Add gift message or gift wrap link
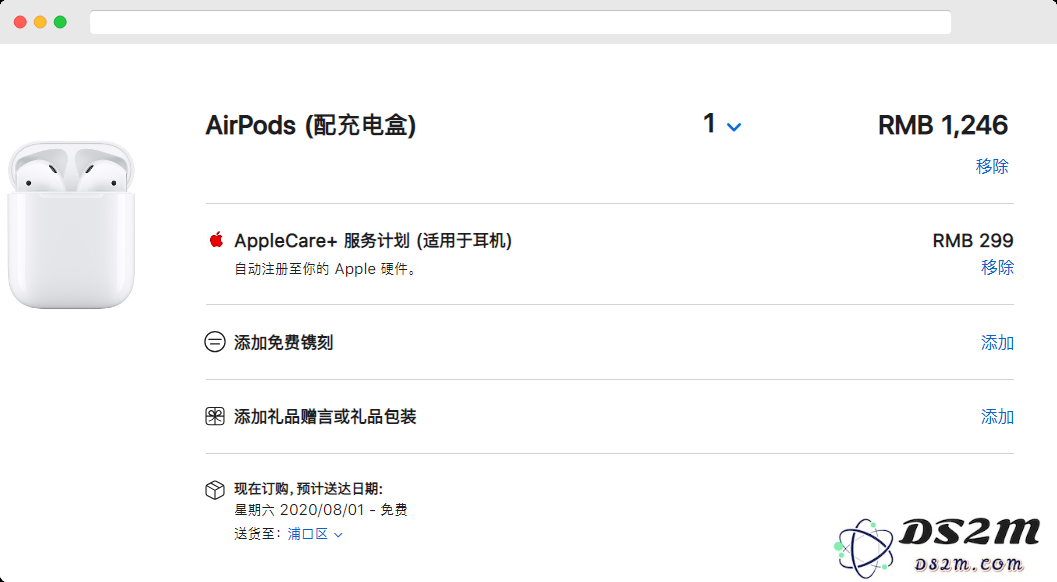 pyautogui.click(x=997, y=417)
